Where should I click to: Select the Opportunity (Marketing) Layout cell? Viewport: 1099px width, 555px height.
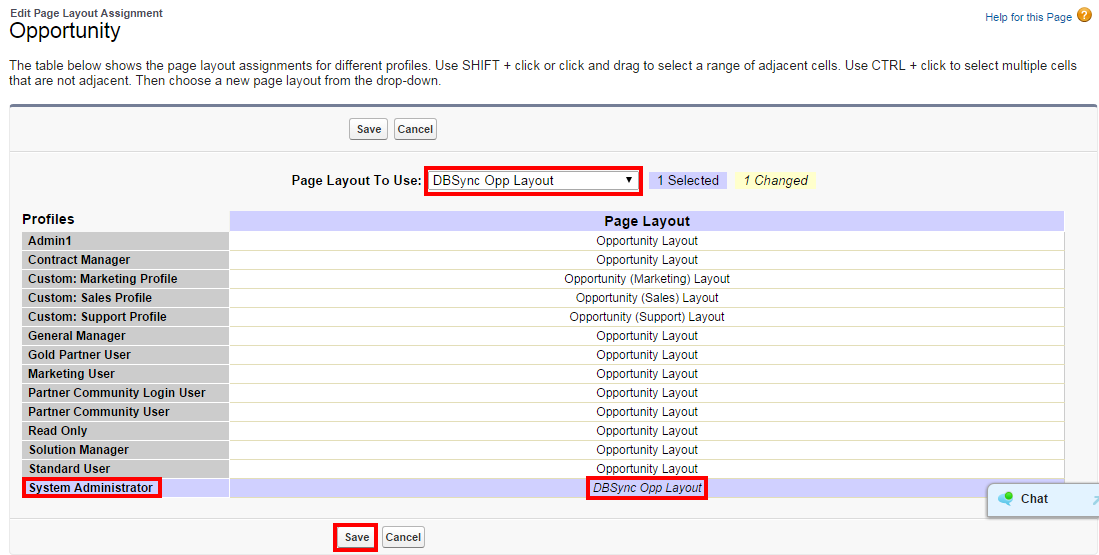tap(647, 279)
